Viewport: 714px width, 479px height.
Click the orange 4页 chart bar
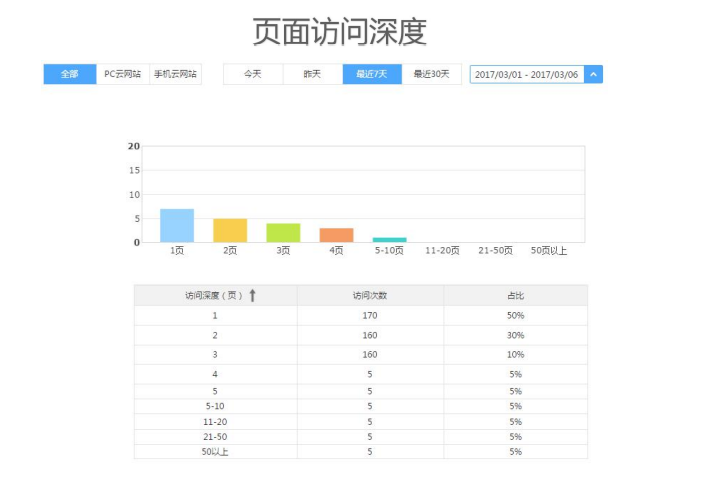336,235
